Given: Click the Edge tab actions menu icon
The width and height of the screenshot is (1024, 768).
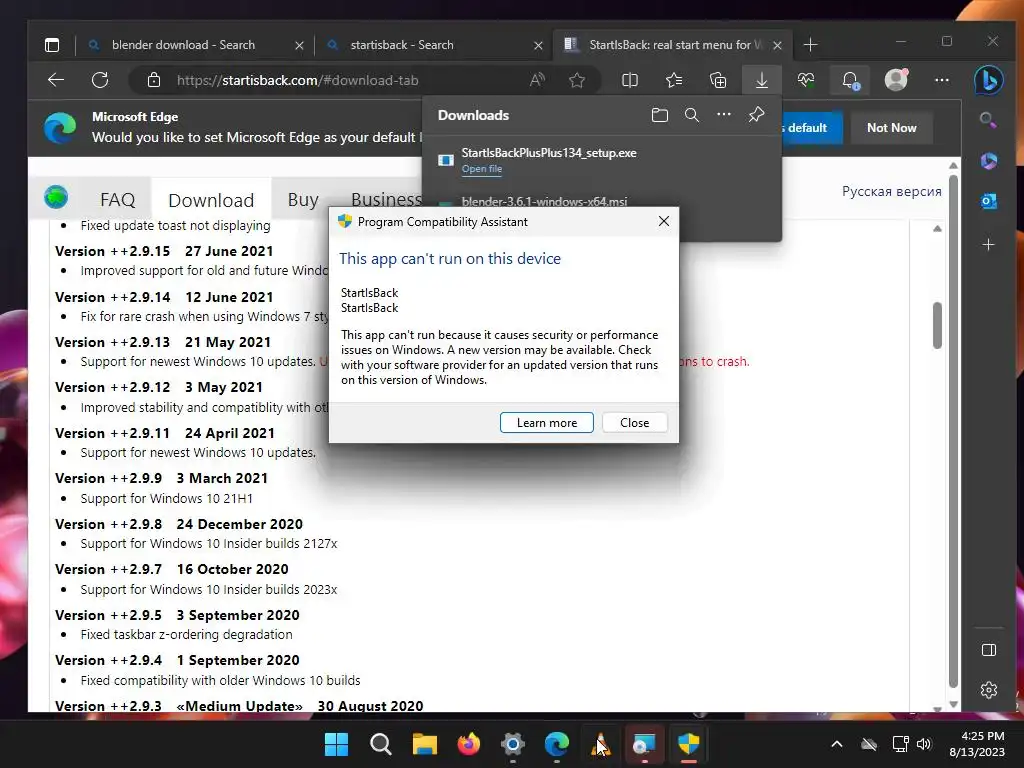Looking at the screenshot, I should [x=52, y=45].
